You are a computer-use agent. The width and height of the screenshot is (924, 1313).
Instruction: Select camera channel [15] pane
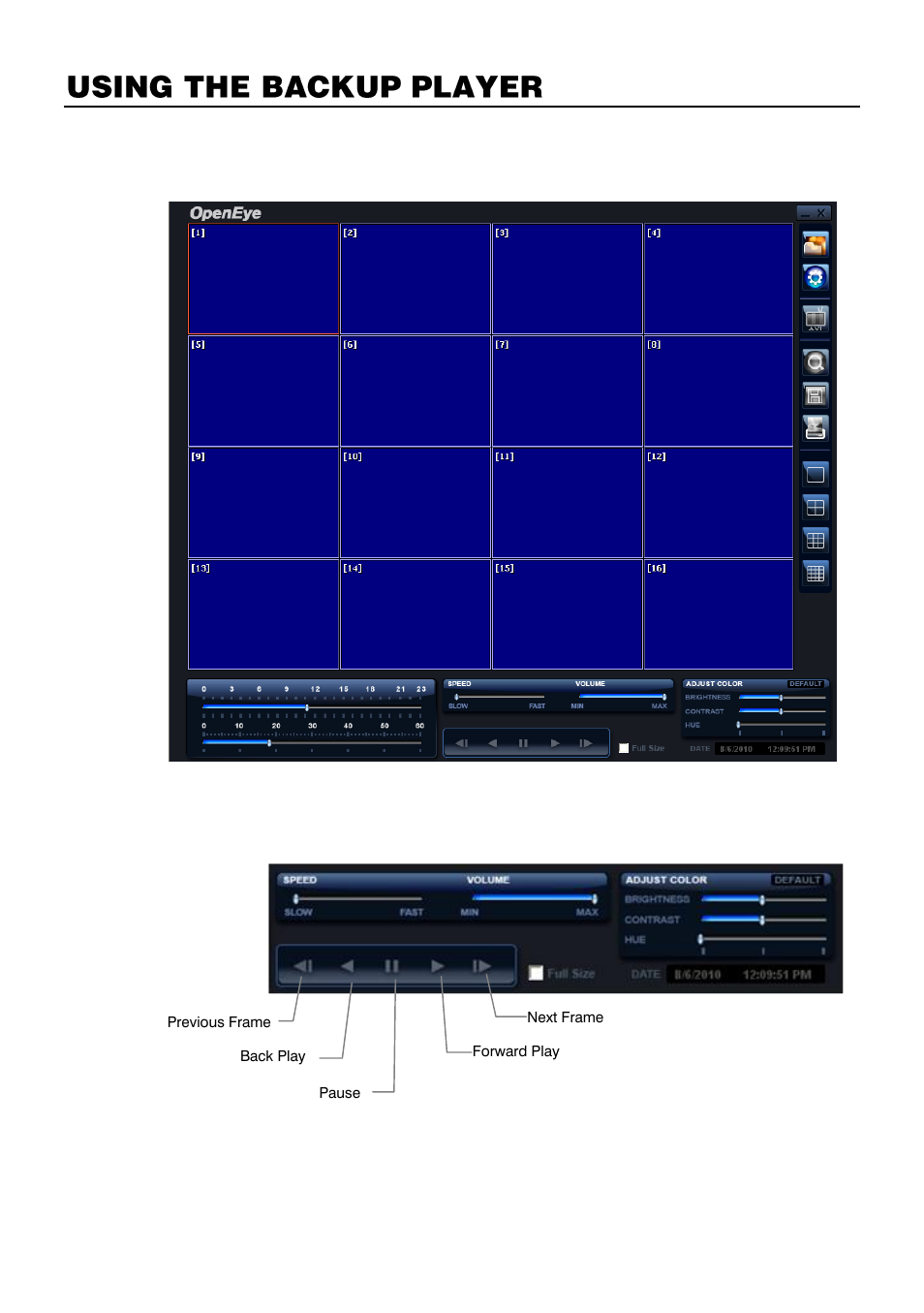click(x=568, y=614)
